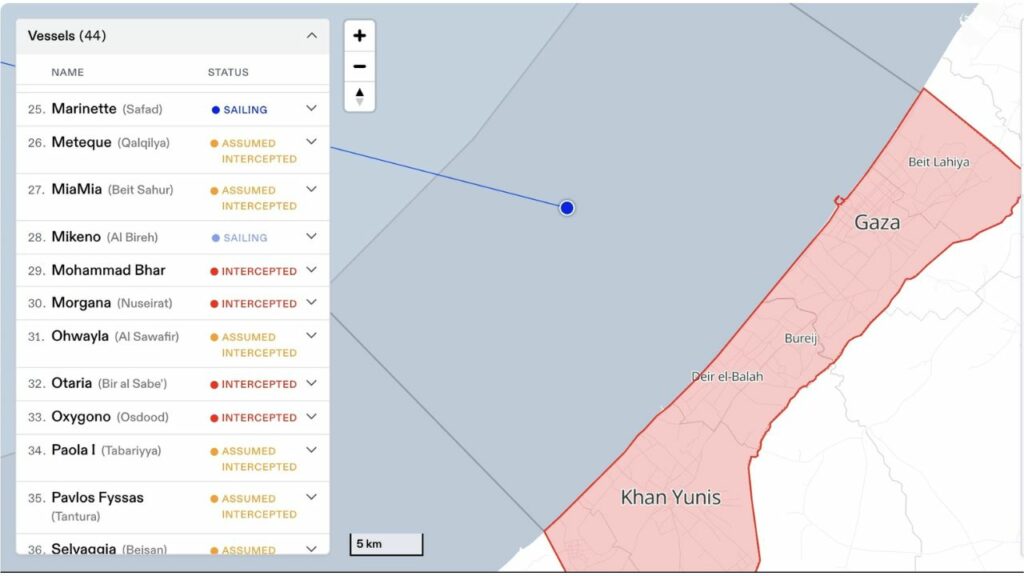
Task: Click the Khan Yunis map label
Action: [x=670, y=497]
